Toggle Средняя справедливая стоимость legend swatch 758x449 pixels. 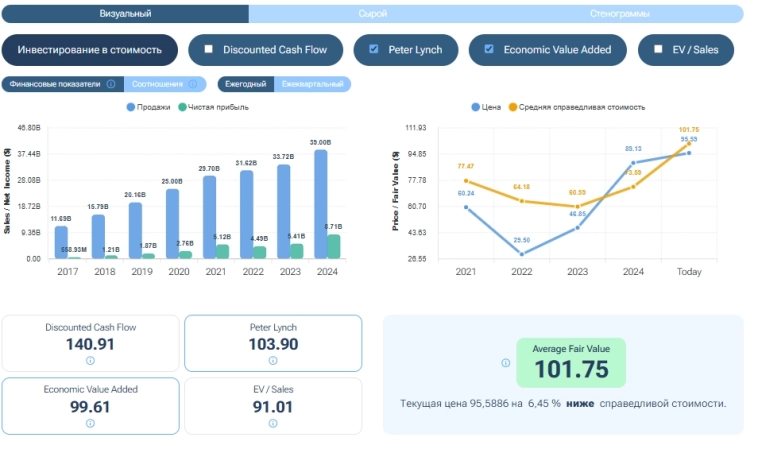click(x=513, y=107)
